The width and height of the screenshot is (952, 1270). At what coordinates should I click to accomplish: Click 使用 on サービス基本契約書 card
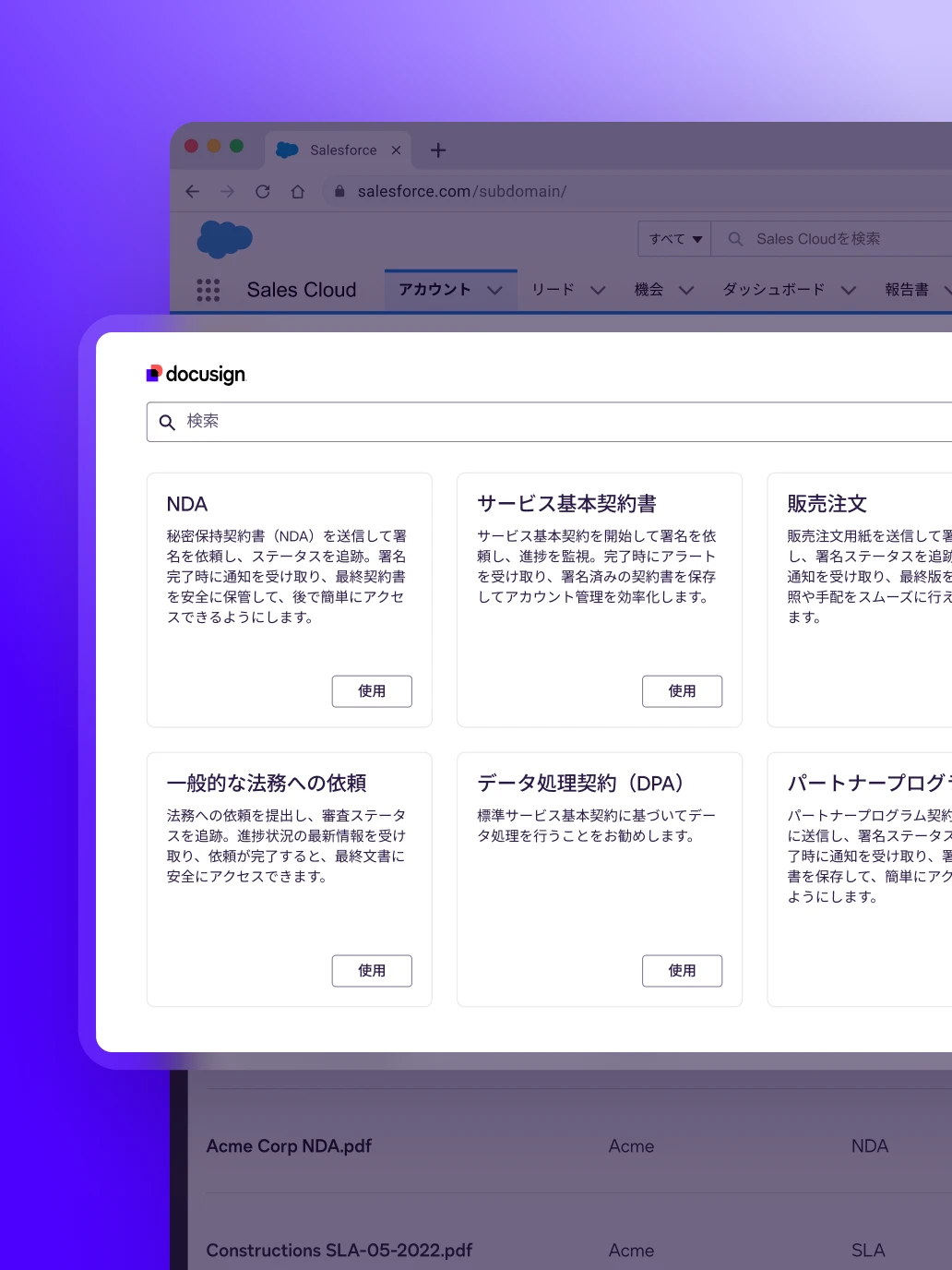(x=682, y=691)
